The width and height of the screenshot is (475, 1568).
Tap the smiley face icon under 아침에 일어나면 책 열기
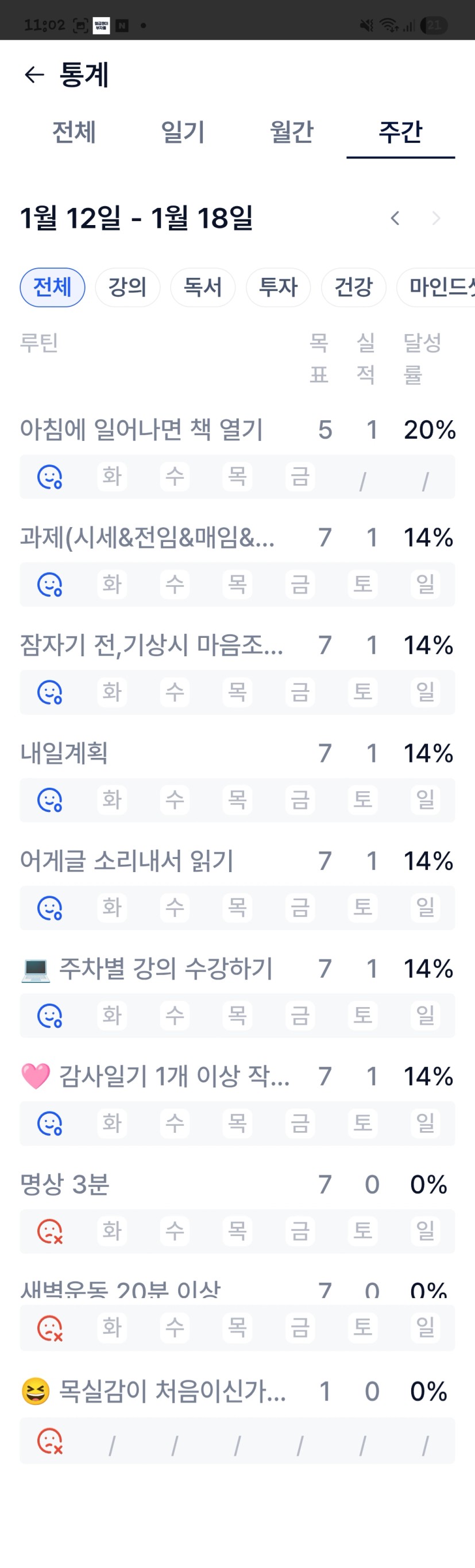pyautogui.click(x=49, y=477)
